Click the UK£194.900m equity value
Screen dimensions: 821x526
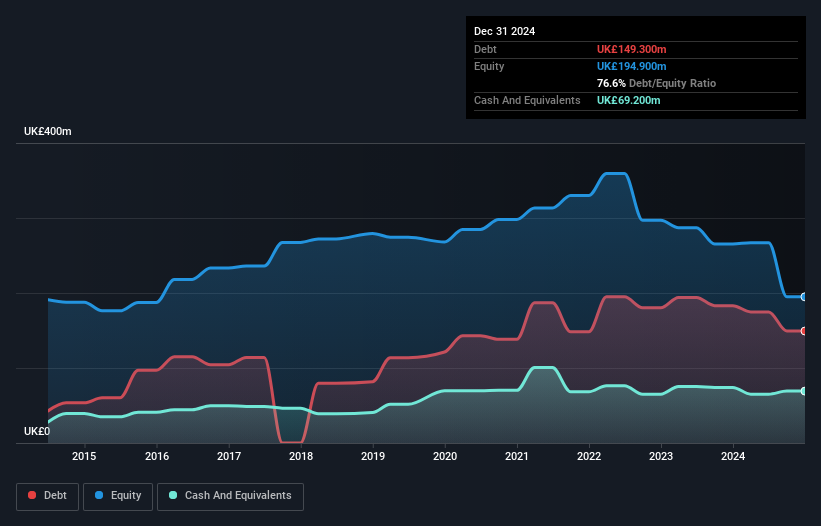tap(631, 66)
